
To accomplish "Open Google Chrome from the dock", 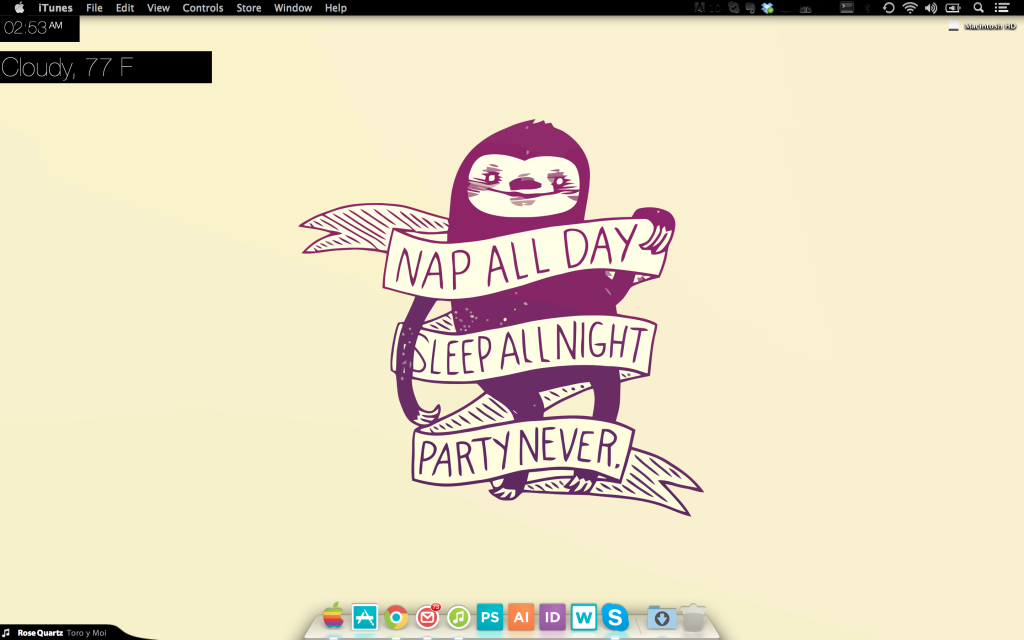I will pos(396,617).
